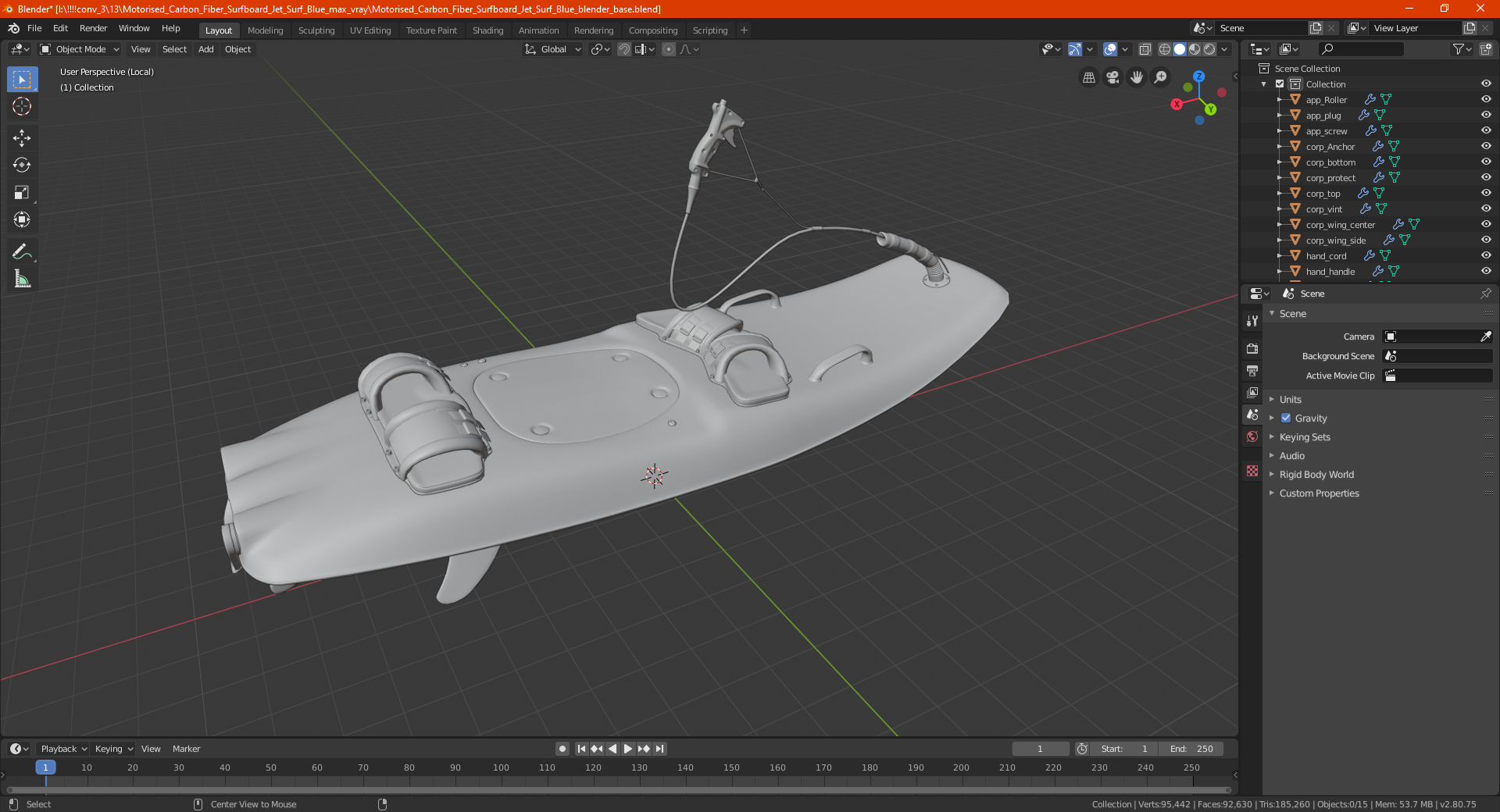Screen dimensions: 1500x812
Task: Disable the Gravity checkbox
Action: (x=1286, y=418)
